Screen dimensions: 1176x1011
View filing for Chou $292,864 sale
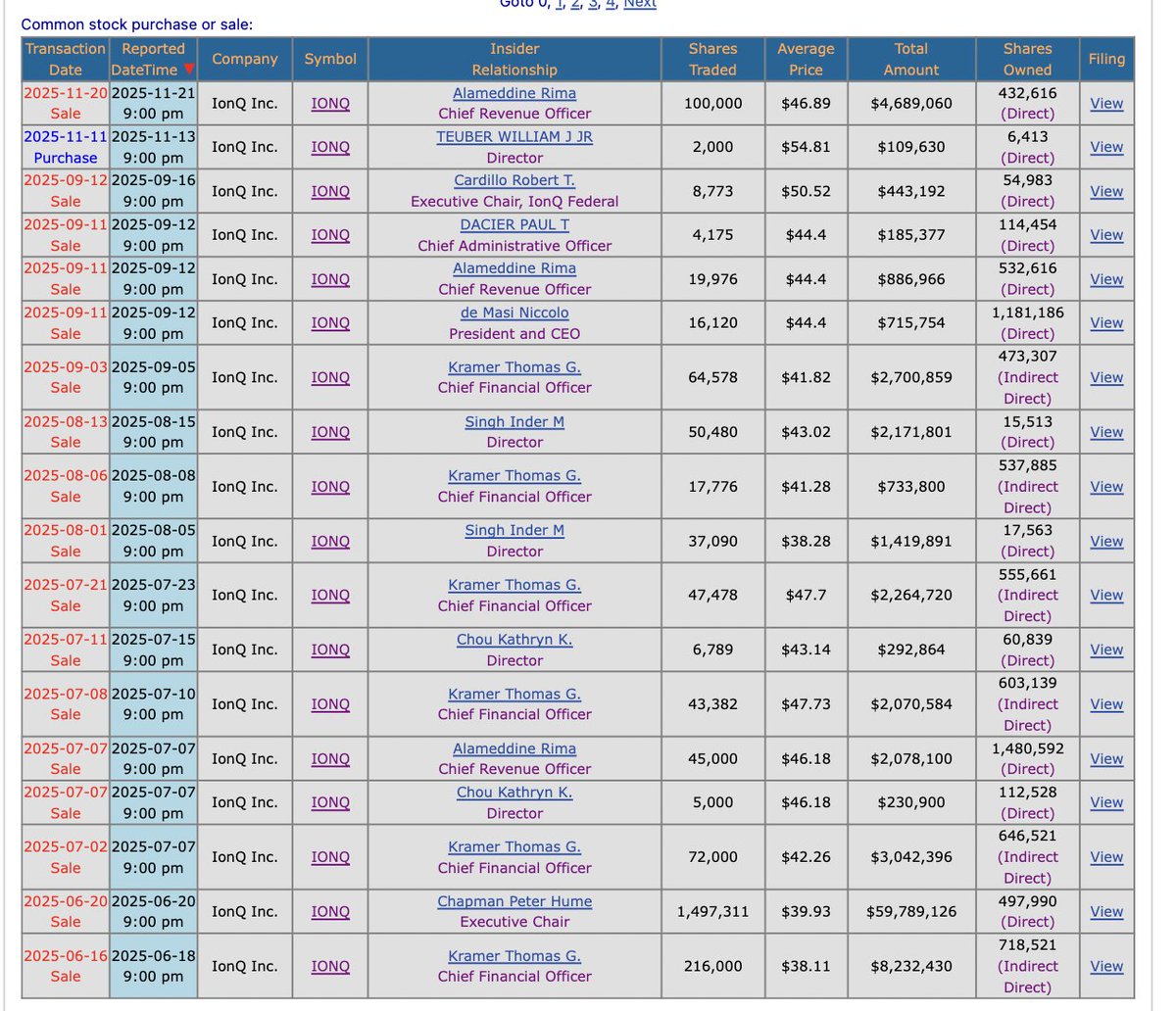pos(1106,650)
